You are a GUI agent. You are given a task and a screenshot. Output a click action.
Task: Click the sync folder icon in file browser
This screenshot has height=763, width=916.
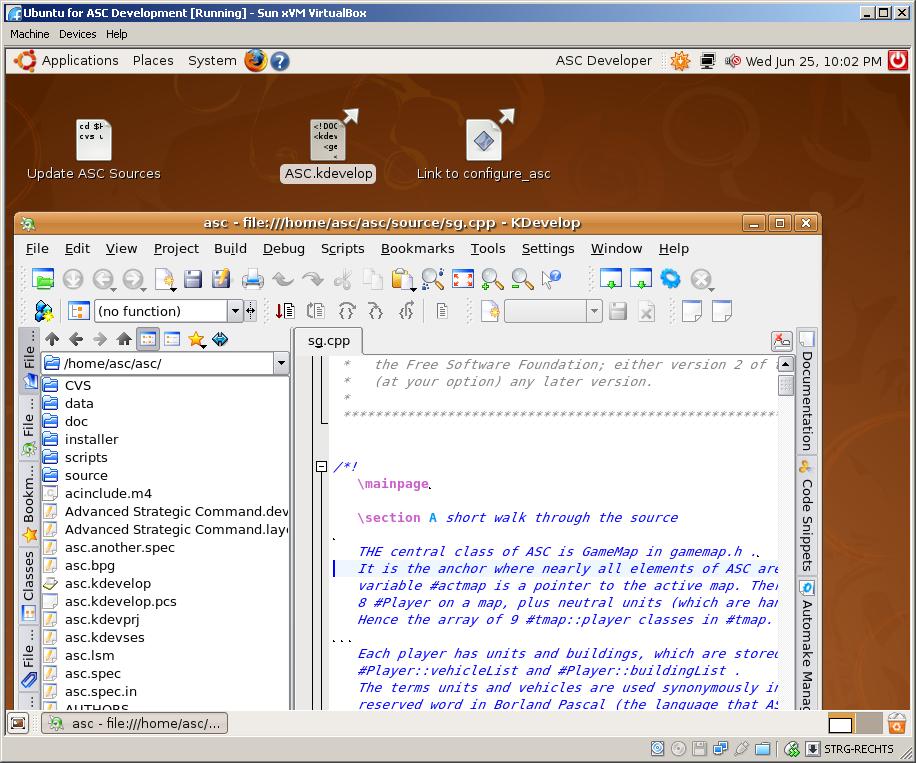coord(220,339)
